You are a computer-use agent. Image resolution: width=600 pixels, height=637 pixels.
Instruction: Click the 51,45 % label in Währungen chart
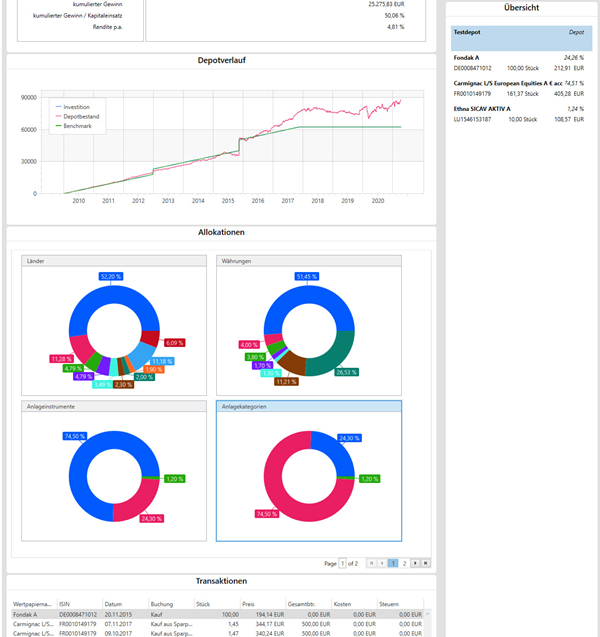307,276
